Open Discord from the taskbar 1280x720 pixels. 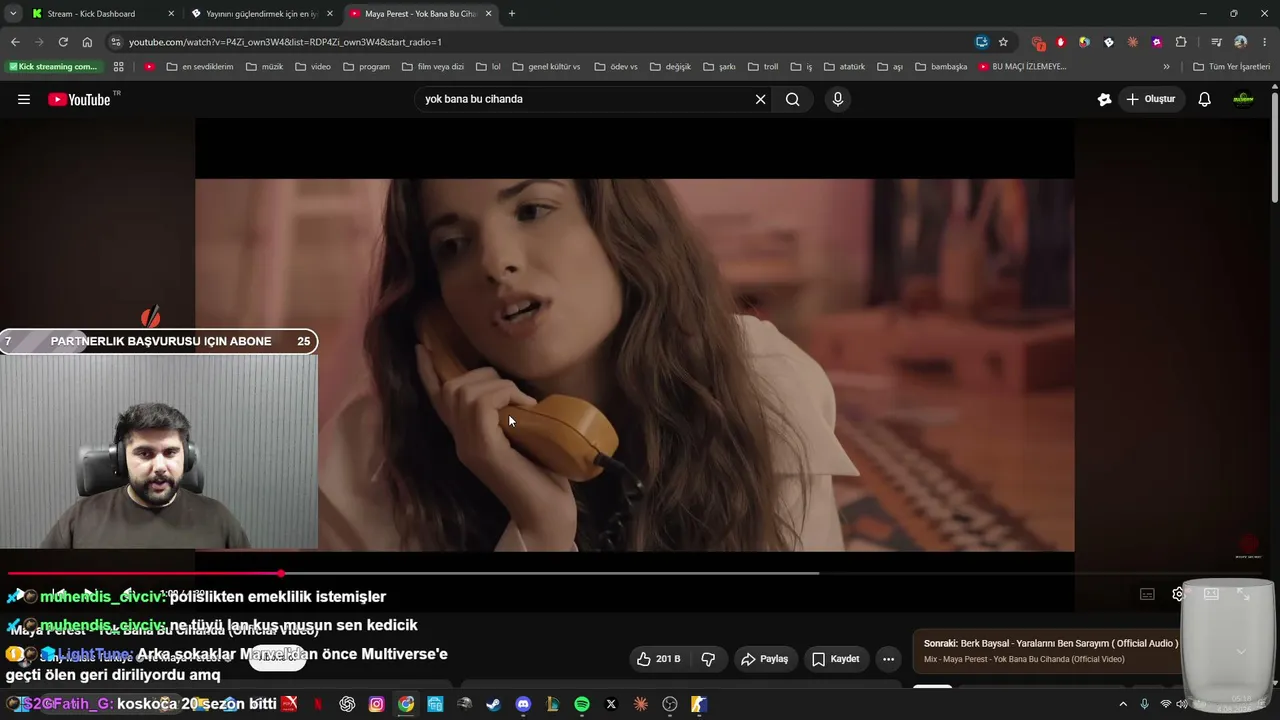pos(523,704)
